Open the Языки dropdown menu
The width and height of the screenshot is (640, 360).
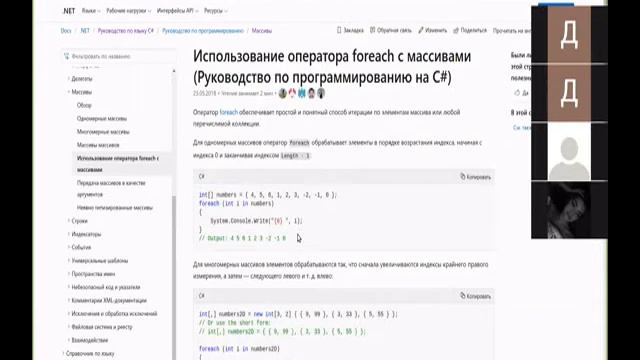click(x=91, y=11)
